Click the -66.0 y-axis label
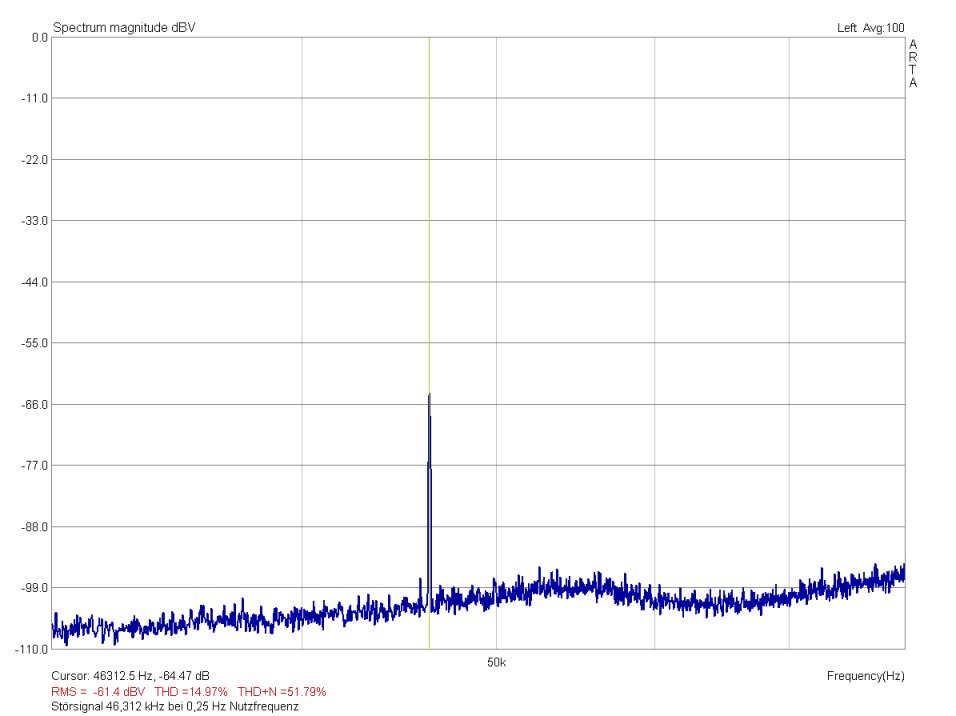This screenshot has height=716, width=956. 37,404
